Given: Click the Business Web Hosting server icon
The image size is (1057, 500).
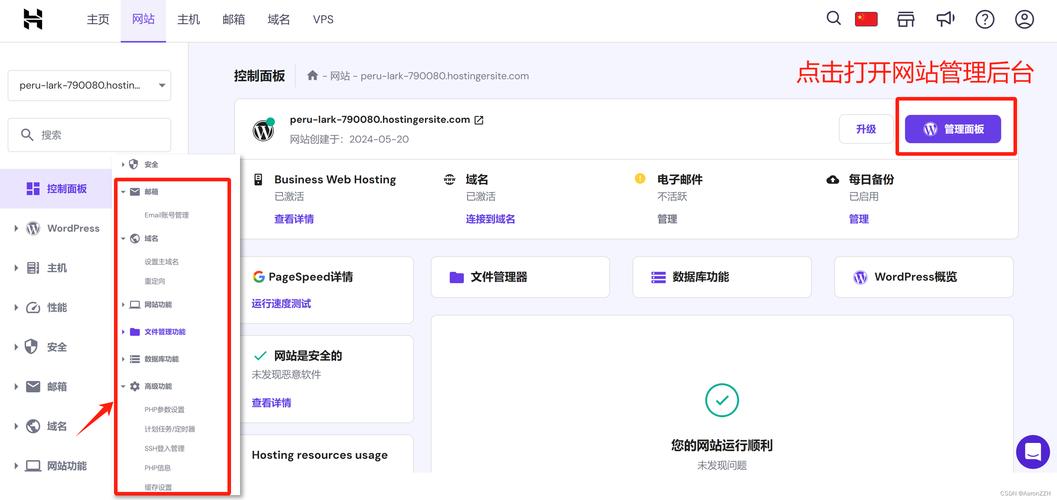Looking at the screenshot, I should 258,180.
